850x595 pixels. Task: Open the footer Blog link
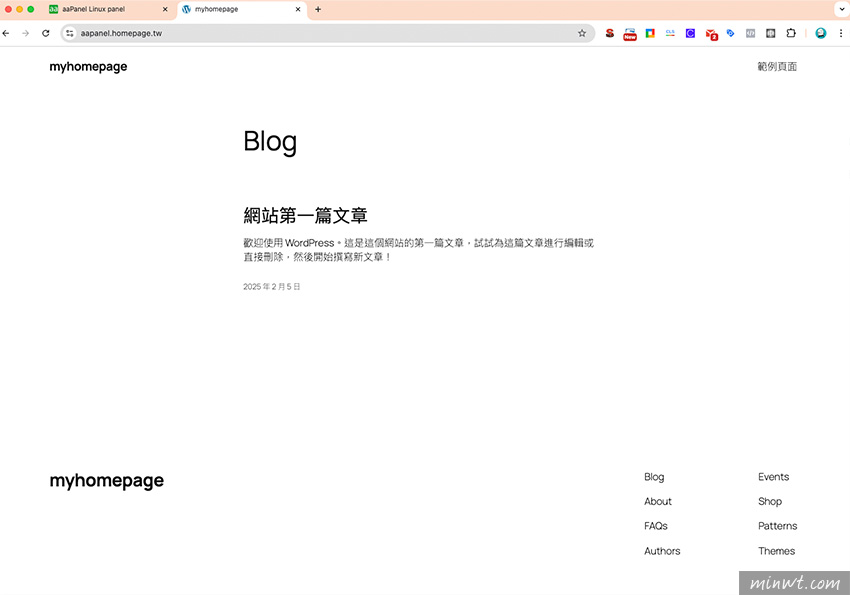point(654,477)
